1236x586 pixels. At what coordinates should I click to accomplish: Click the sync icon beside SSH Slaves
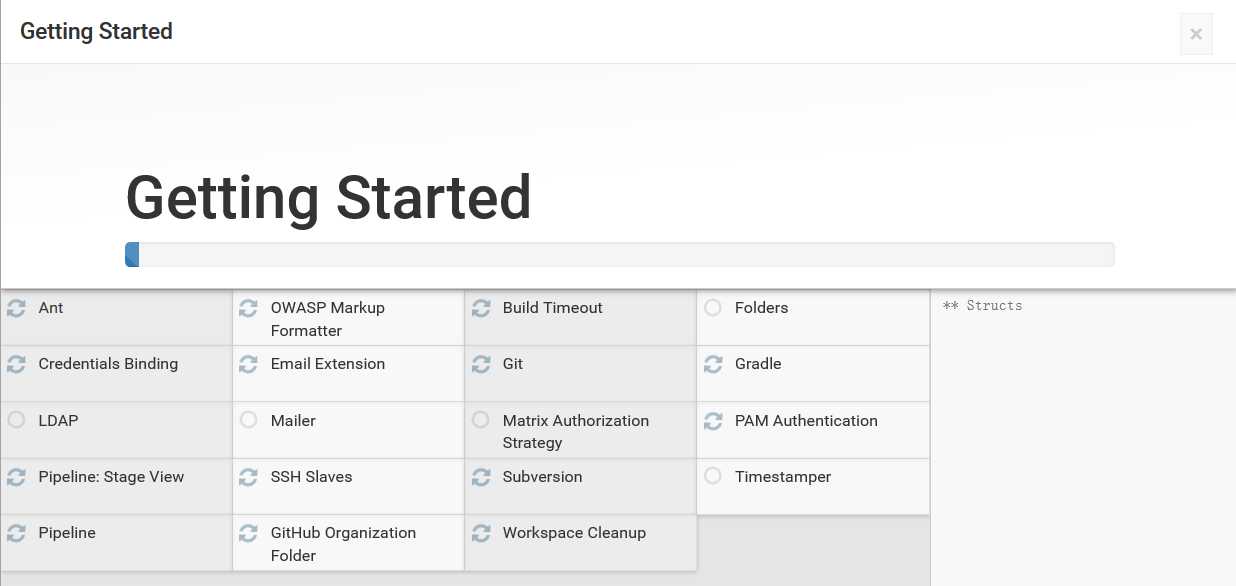pyautogui.click(x=249, y=477)
